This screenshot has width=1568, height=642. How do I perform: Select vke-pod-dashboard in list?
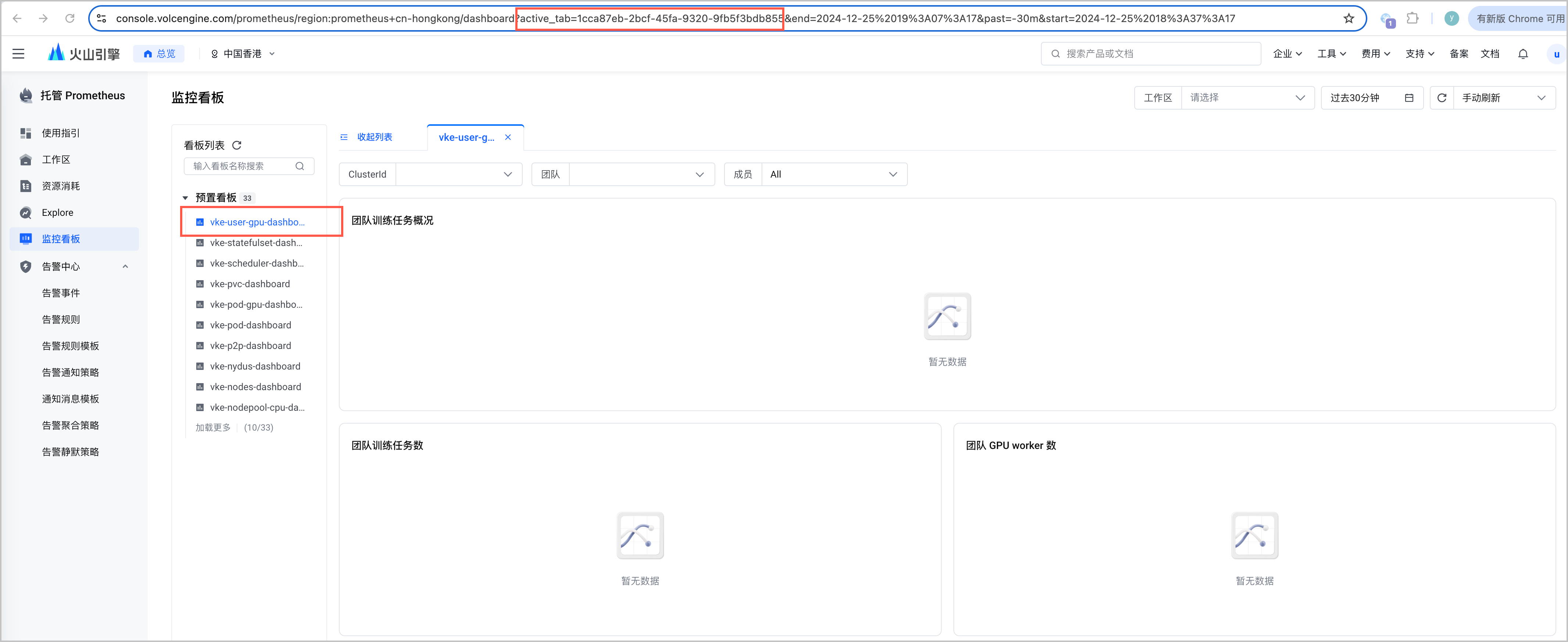click(250, 325)
